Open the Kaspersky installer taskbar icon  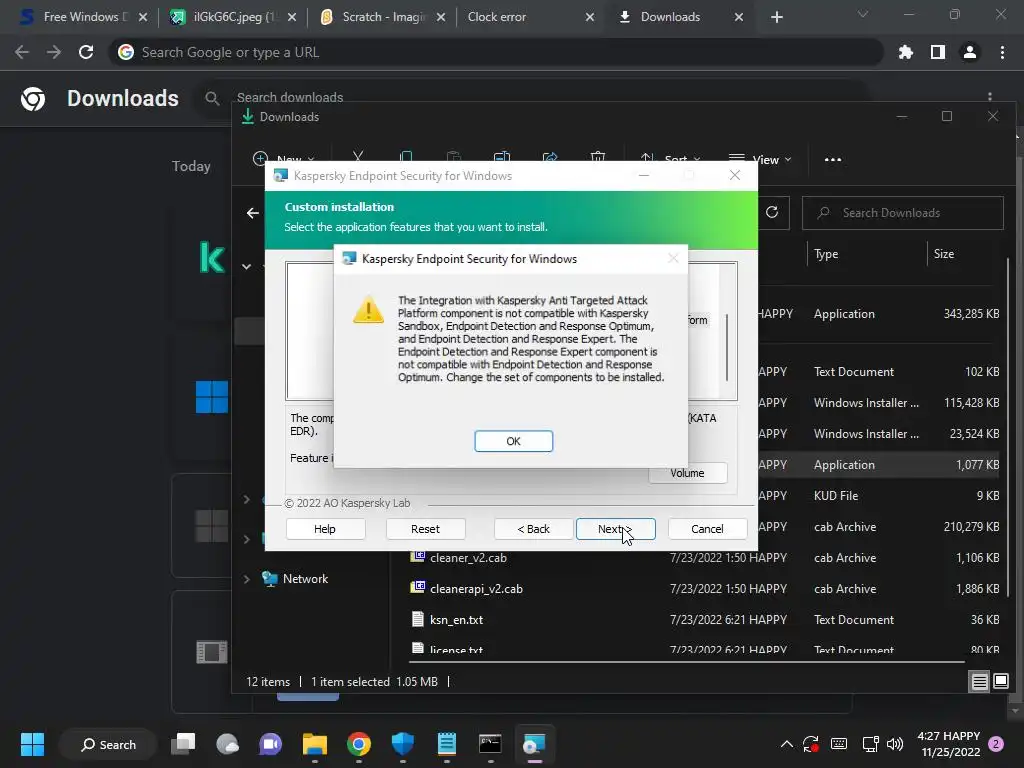534,744
